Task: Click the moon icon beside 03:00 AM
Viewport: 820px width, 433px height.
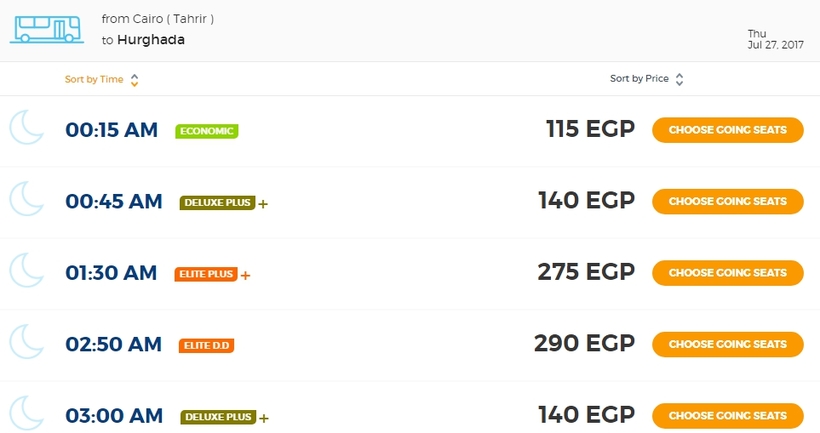Action: (x=26, y=414)
